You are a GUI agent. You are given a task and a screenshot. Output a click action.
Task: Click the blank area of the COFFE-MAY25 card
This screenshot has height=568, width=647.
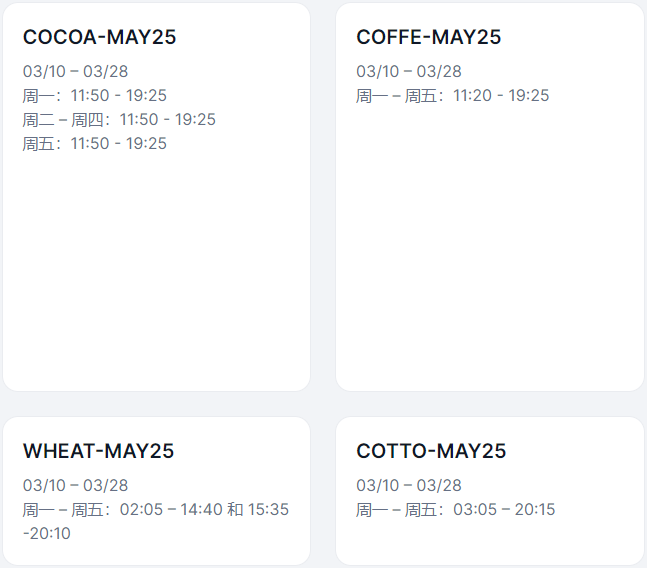[x=489, y=260]
